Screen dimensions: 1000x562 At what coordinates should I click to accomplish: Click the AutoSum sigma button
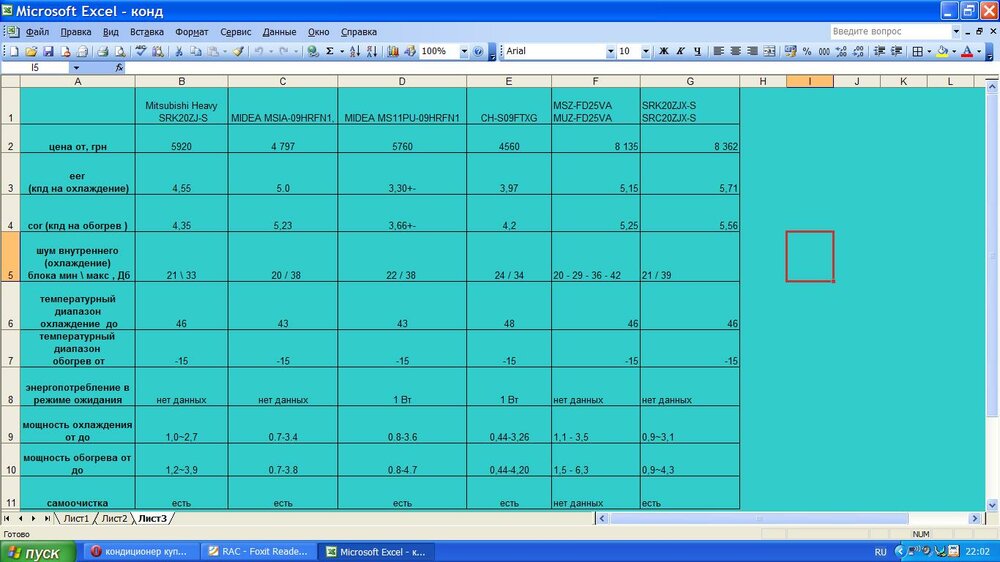[x=330, y=52]
